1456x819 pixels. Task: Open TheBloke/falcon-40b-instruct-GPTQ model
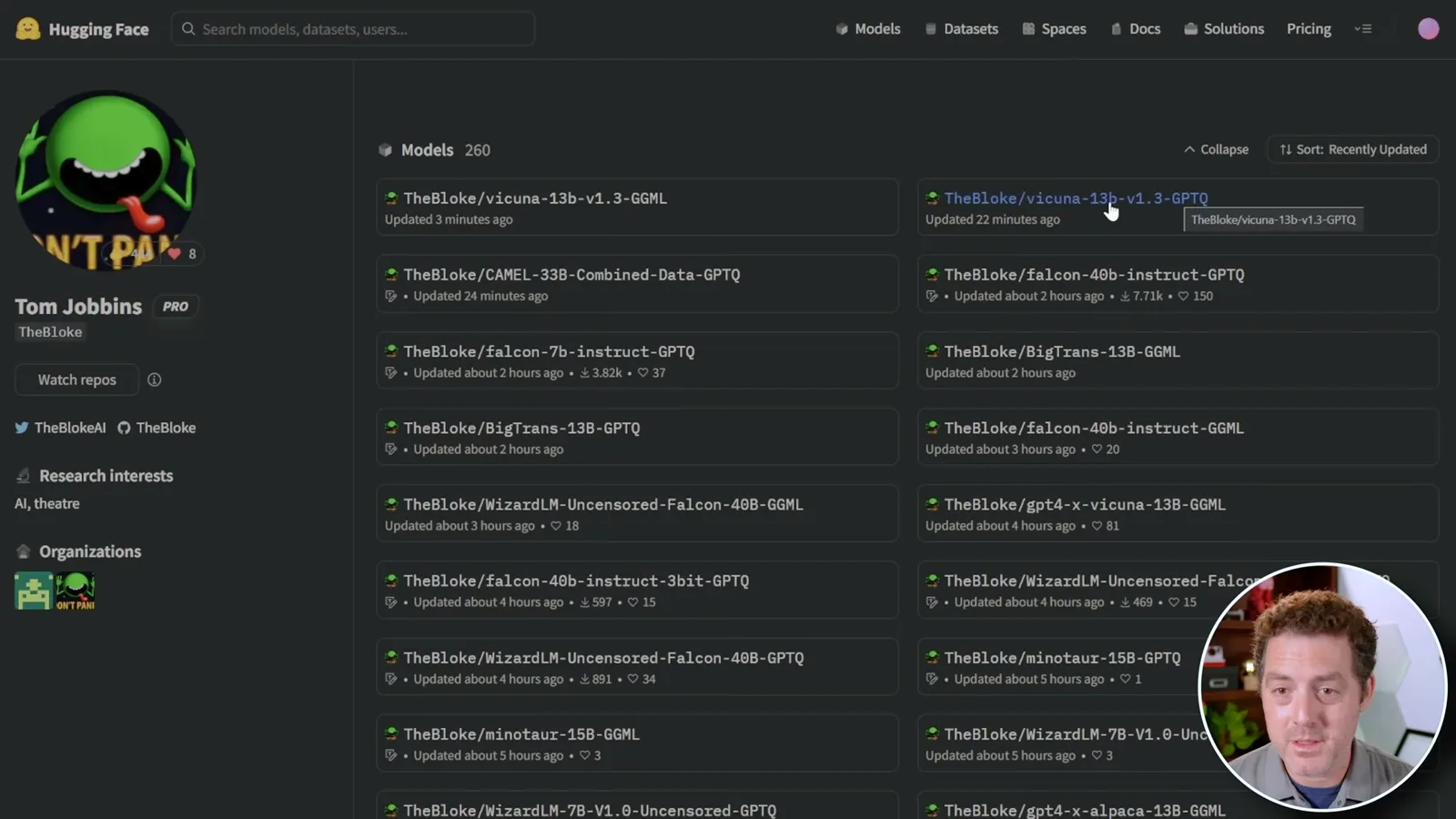1178,284
